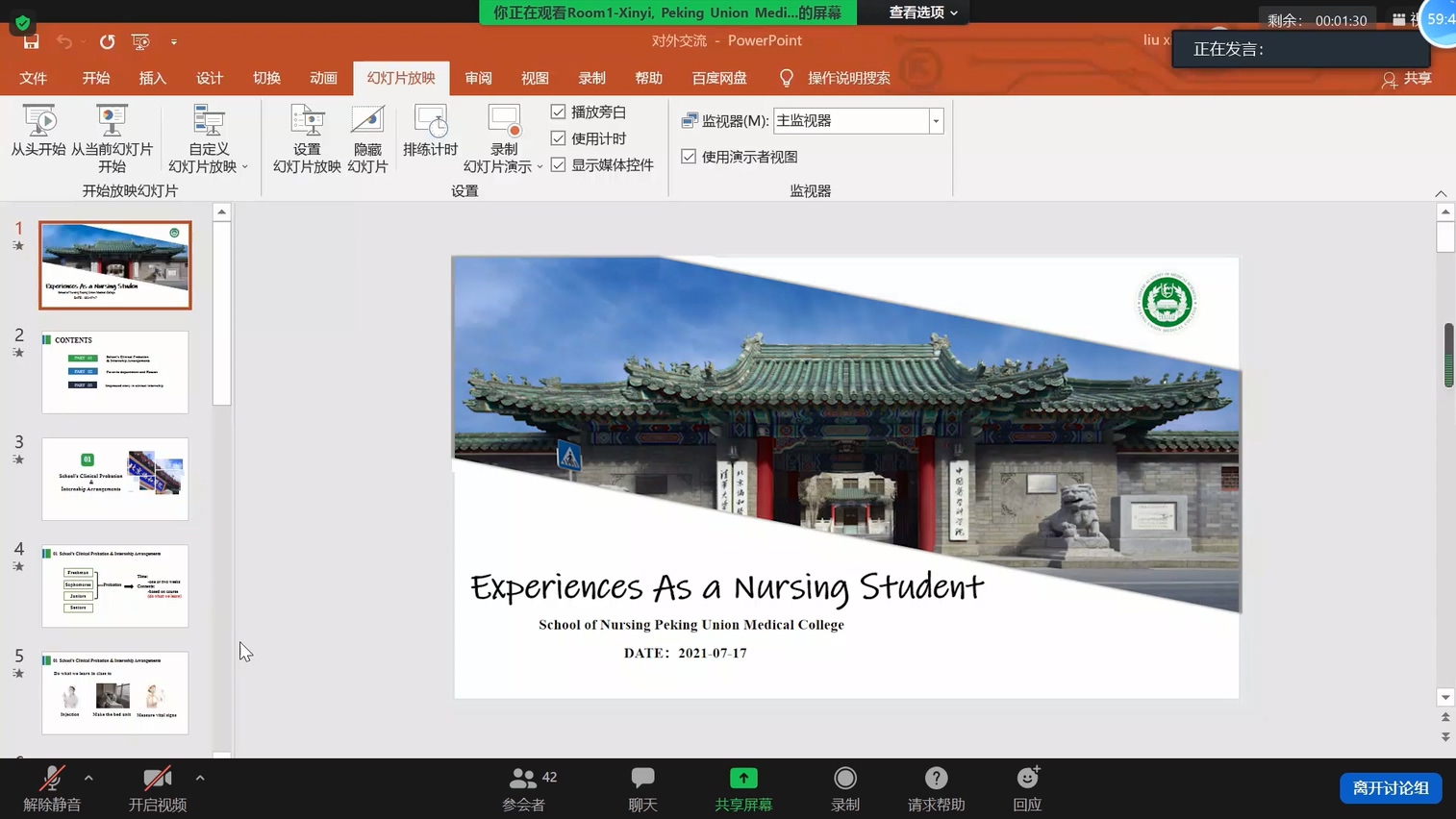Click the 共享屏幕 share screen icon
Viewport: 1456px width, 819px height.
(x=743, y=779)
